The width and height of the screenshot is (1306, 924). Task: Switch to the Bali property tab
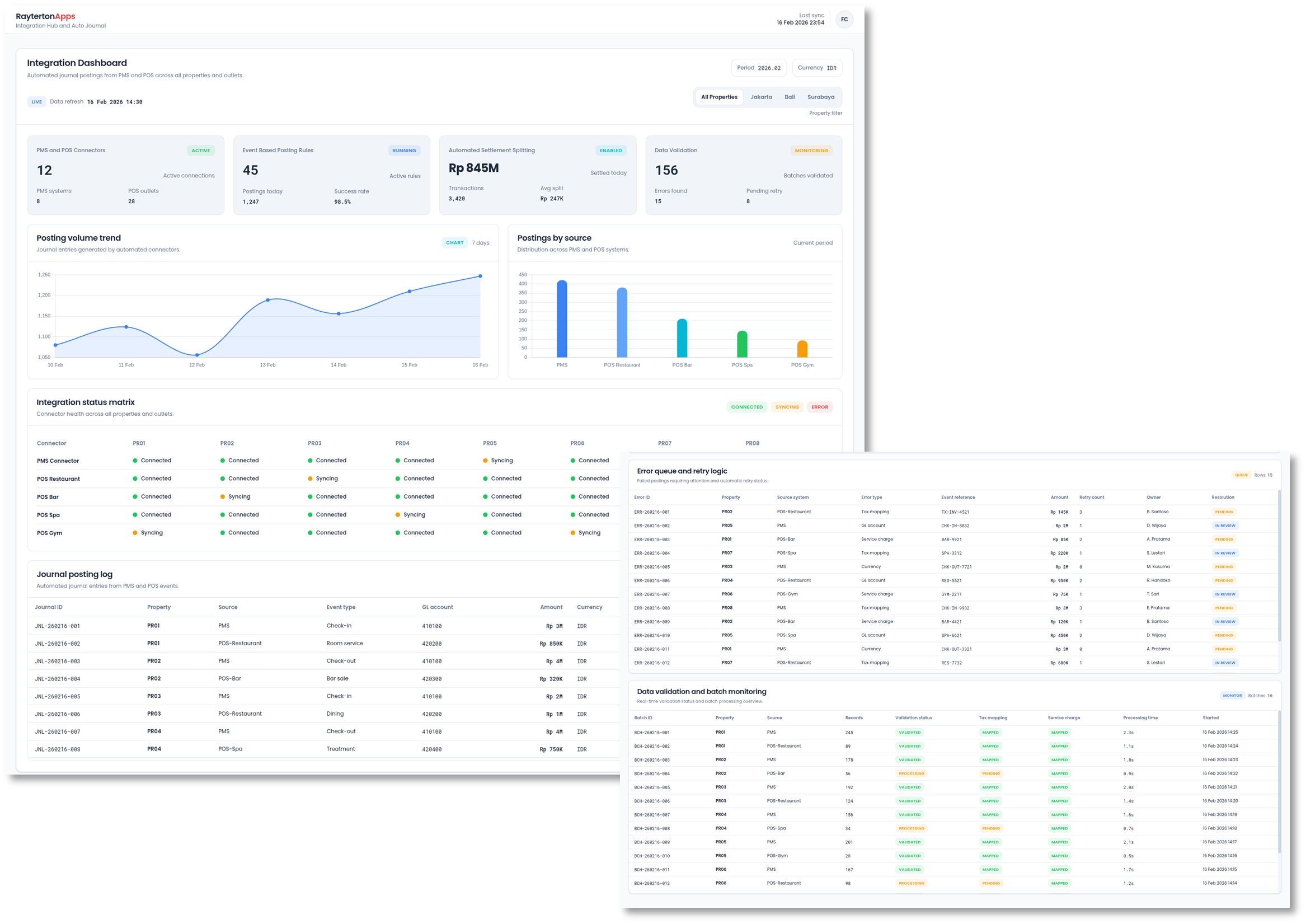(x=790, y=97)
